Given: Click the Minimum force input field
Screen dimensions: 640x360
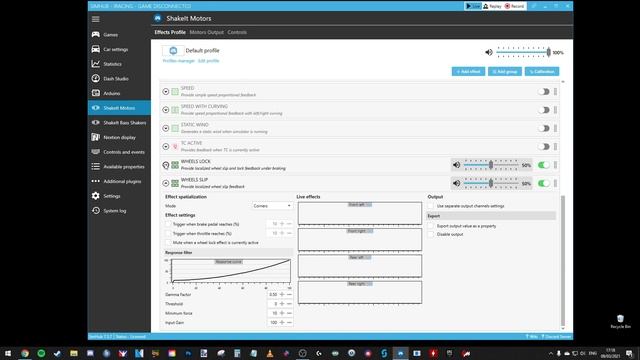Looking at the screenshot, I should point(273,313).
